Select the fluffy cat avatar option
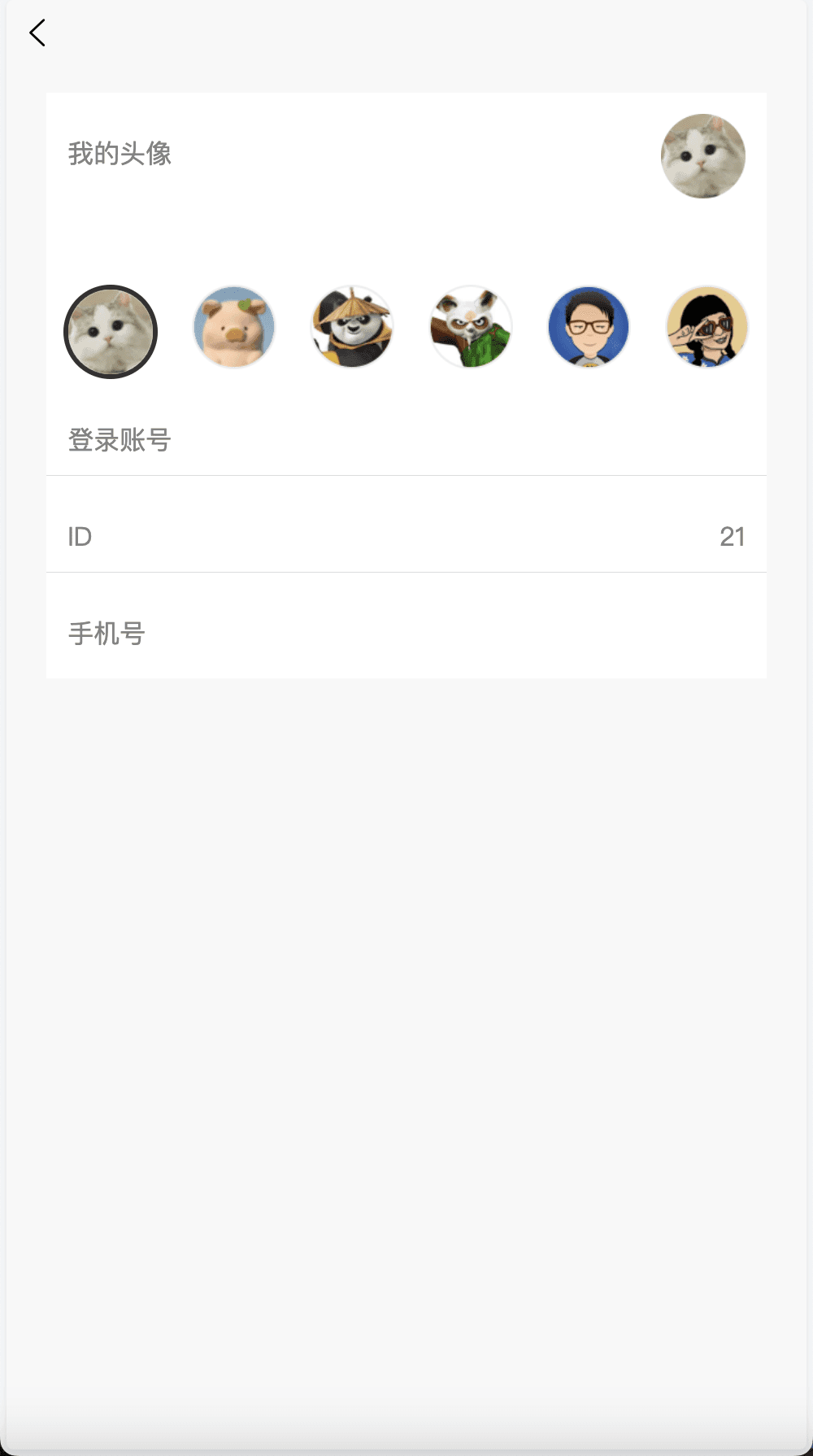813x1456 pixels. tap(111, 332)
